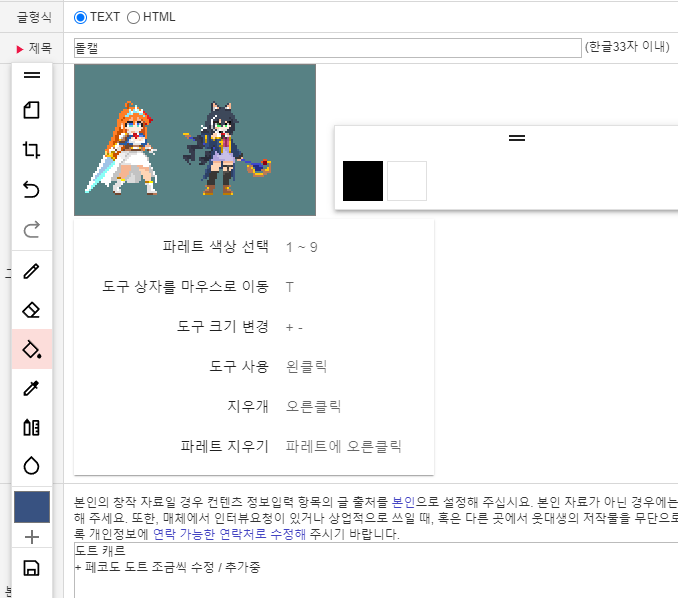Save the artwork with the floppy disk icon
Viewport: 678px width, 598px height.
(x=31, y=569)
